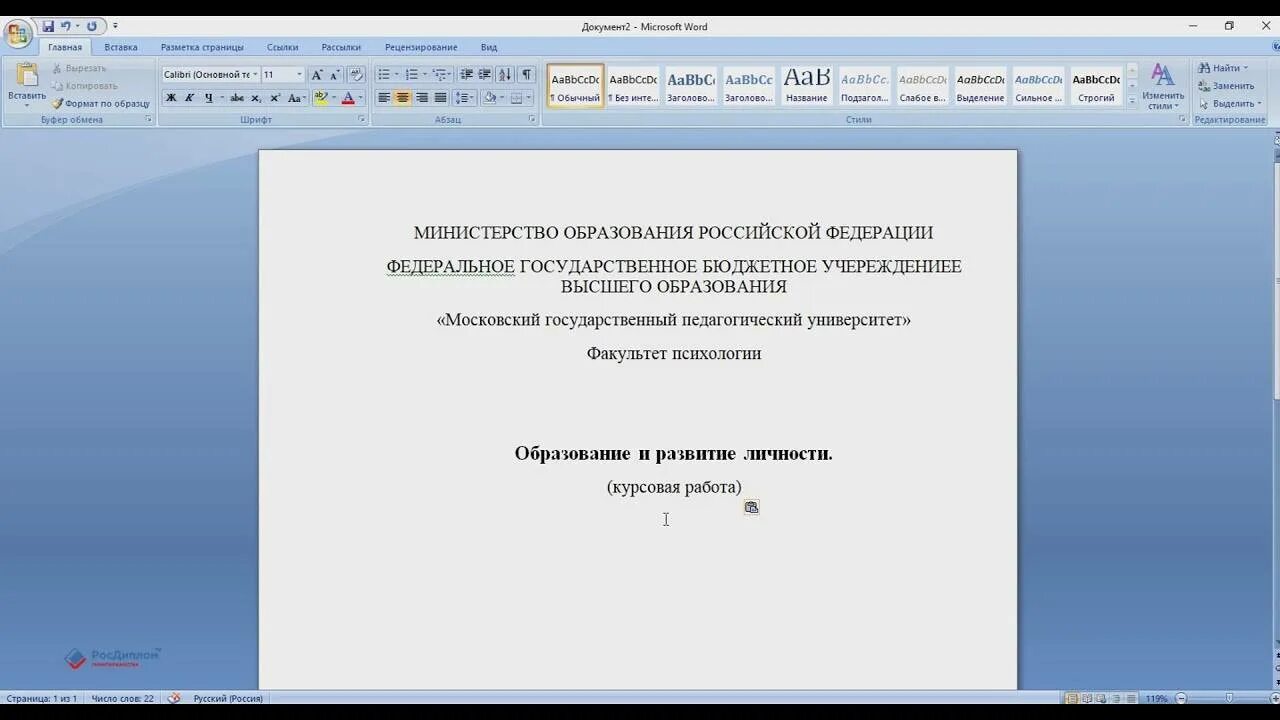Screen dimensions: 1280x720
Task: Redo the last action
Action: tap(92, 26)
